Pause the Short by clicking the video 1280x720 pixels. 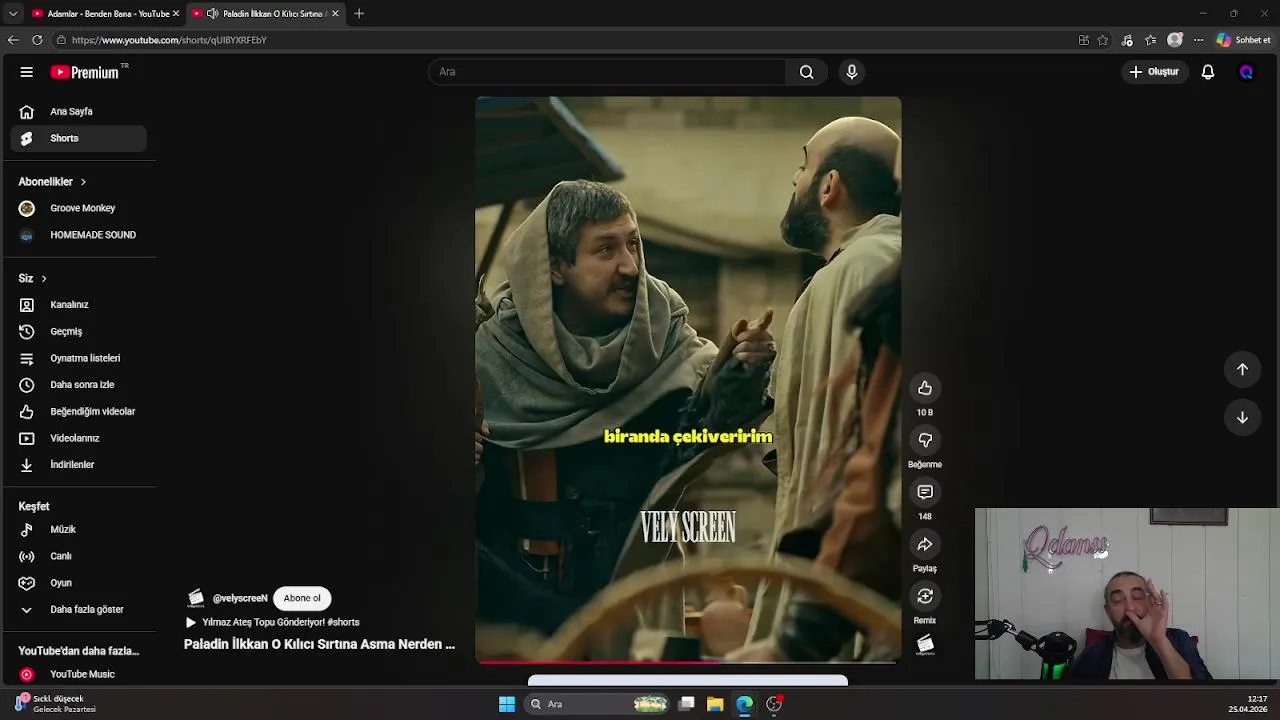688,379
